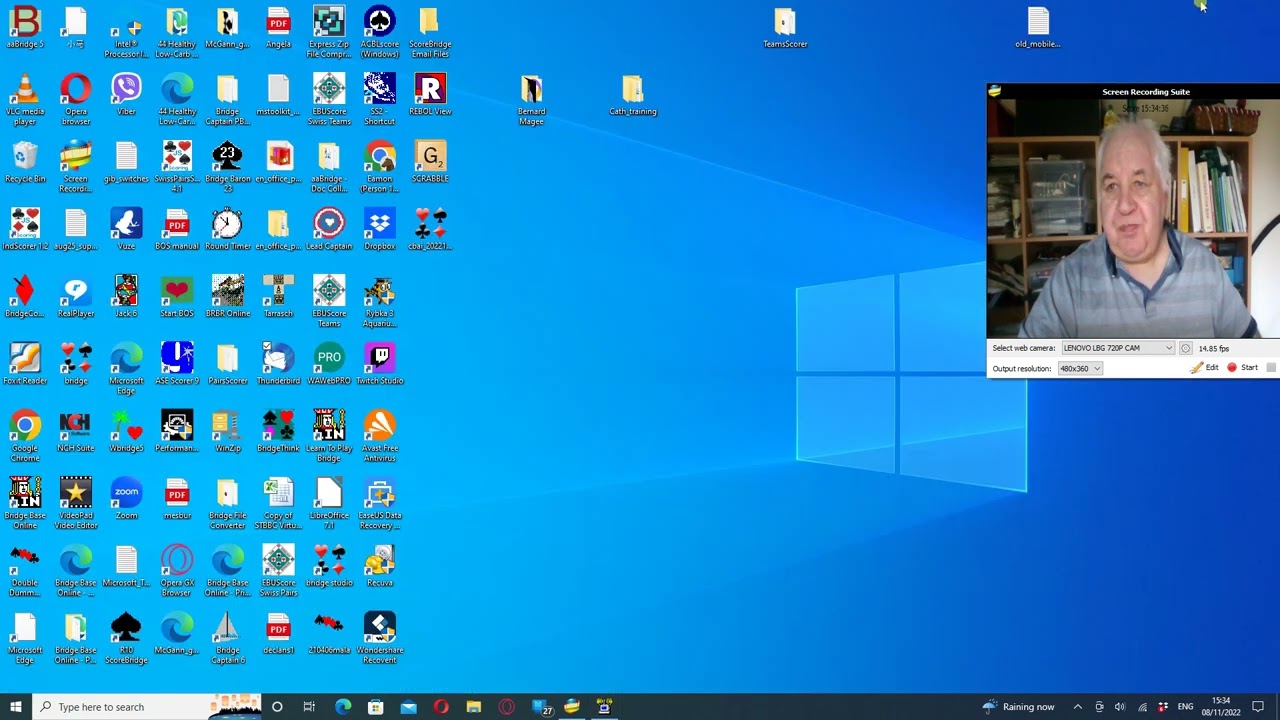Open TeamsScorer folder on desktop
1280x720 pixels.
(x=785, y=27)
